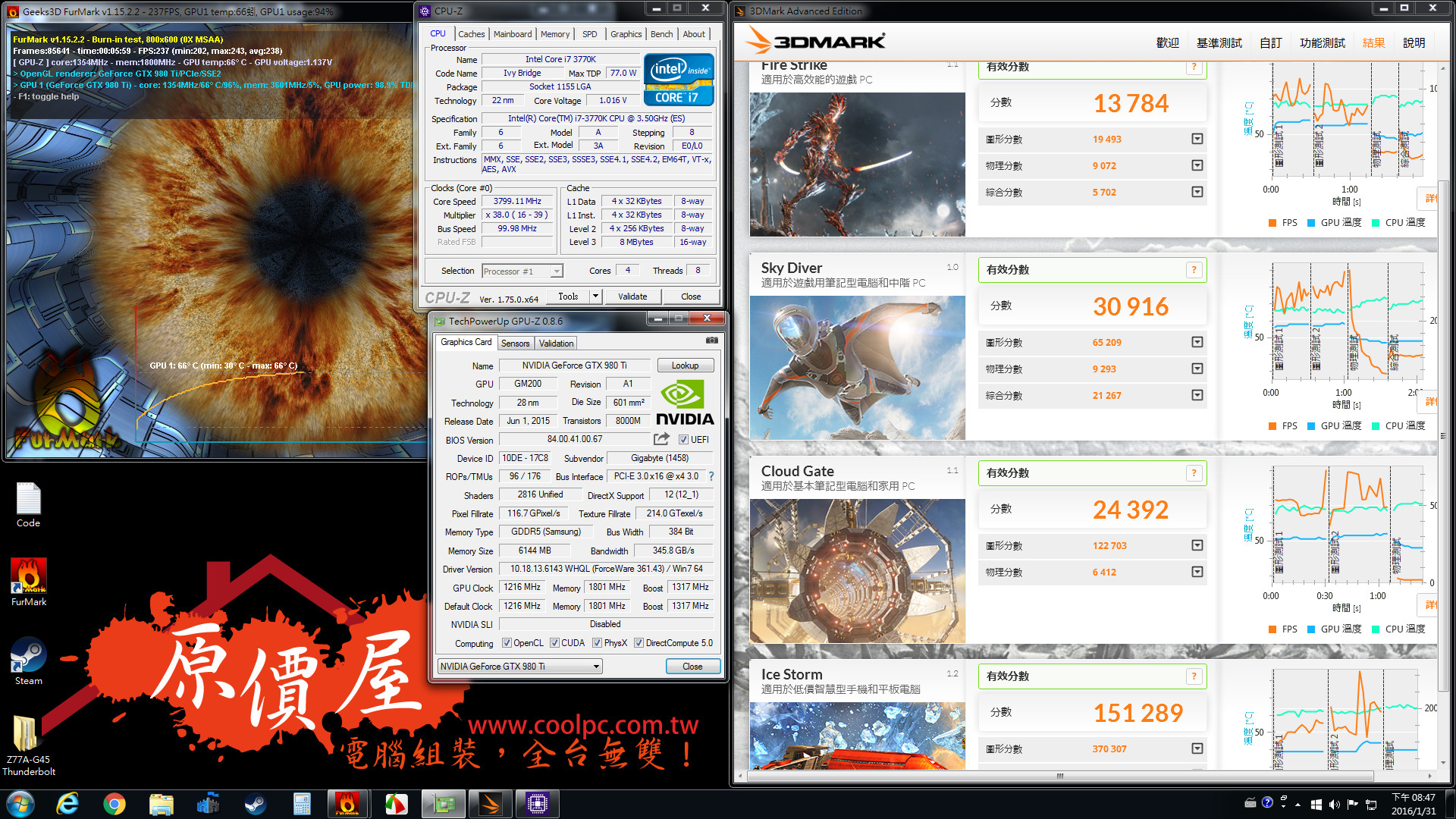Click the Bus Interface question mark icon
This screenshot has height=819, width=1456.
pos(711,476)
